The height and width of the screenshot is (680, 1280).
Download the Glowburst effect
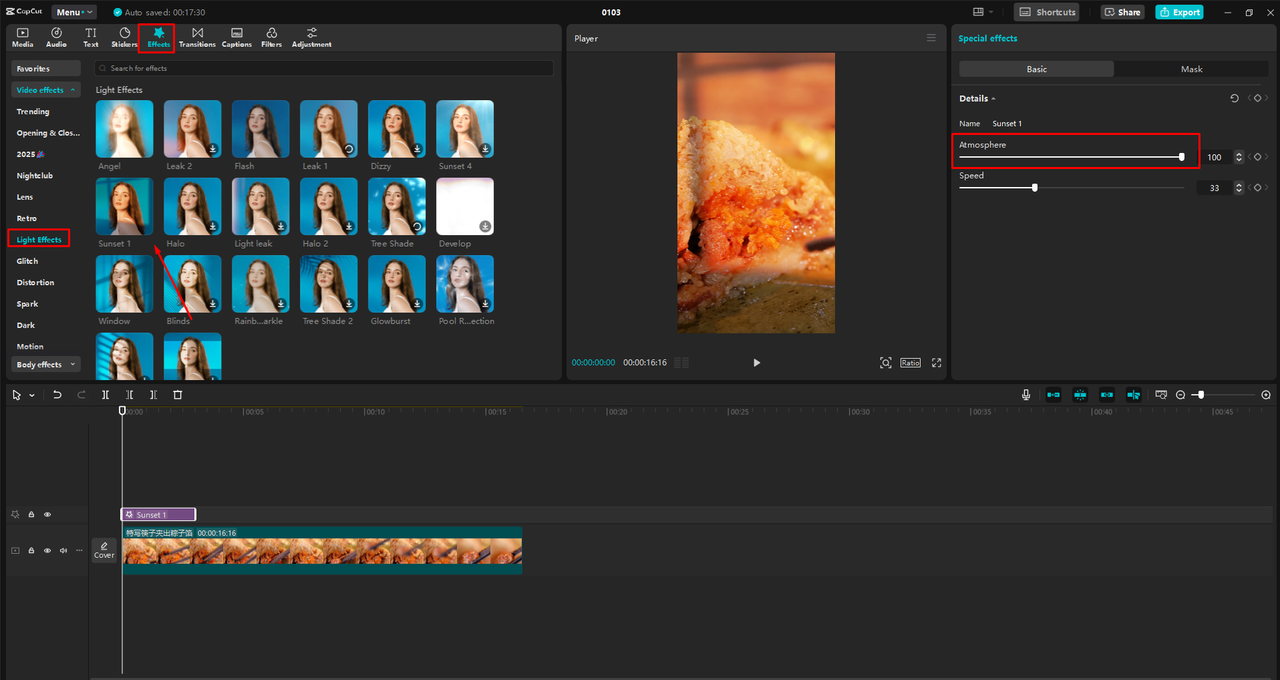coord(417,305)
